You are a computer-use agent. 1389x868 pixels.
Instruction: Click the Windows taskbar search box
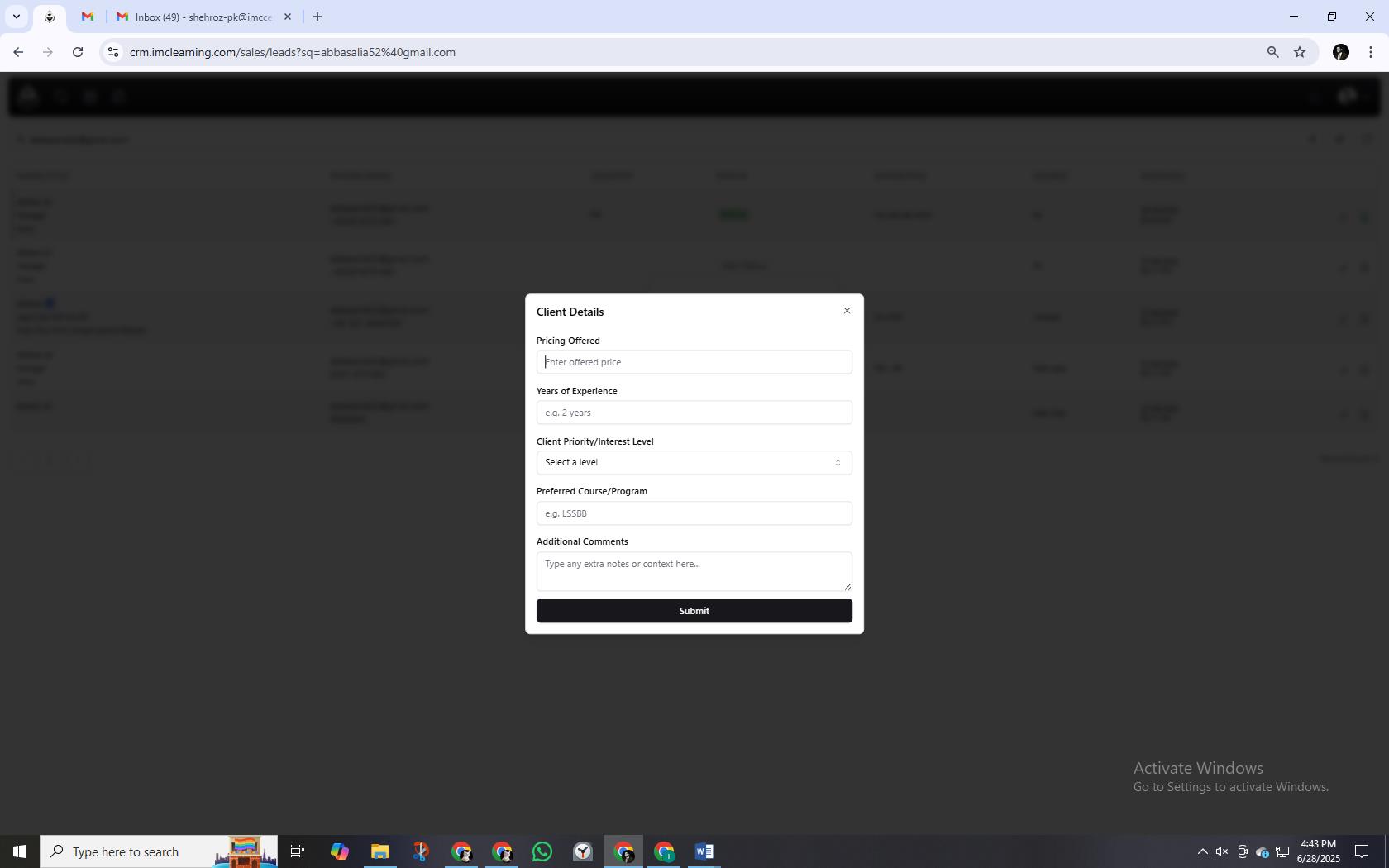(159, 851)
